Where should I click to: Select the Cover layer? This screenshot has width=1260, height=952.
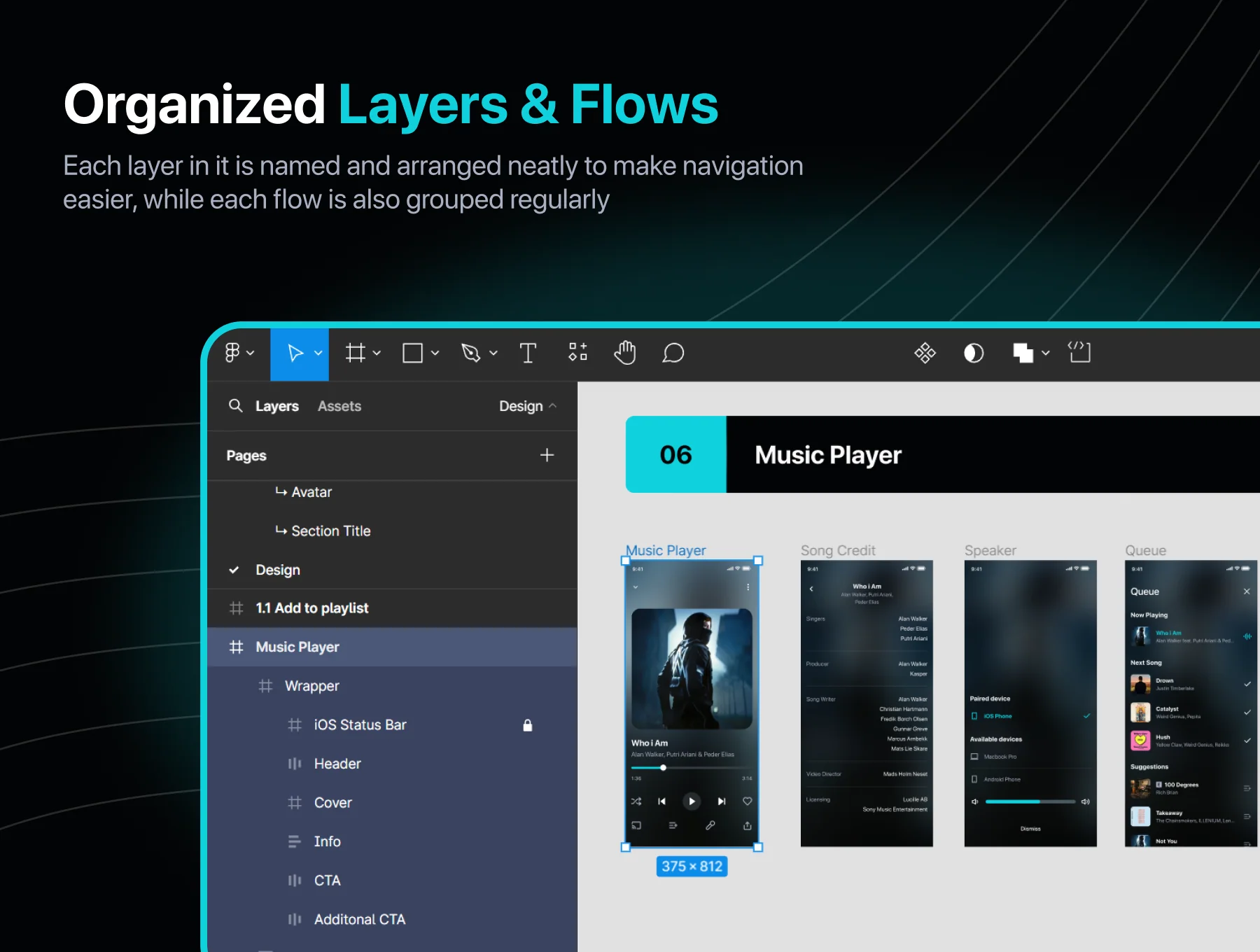[x=392, y=803]
